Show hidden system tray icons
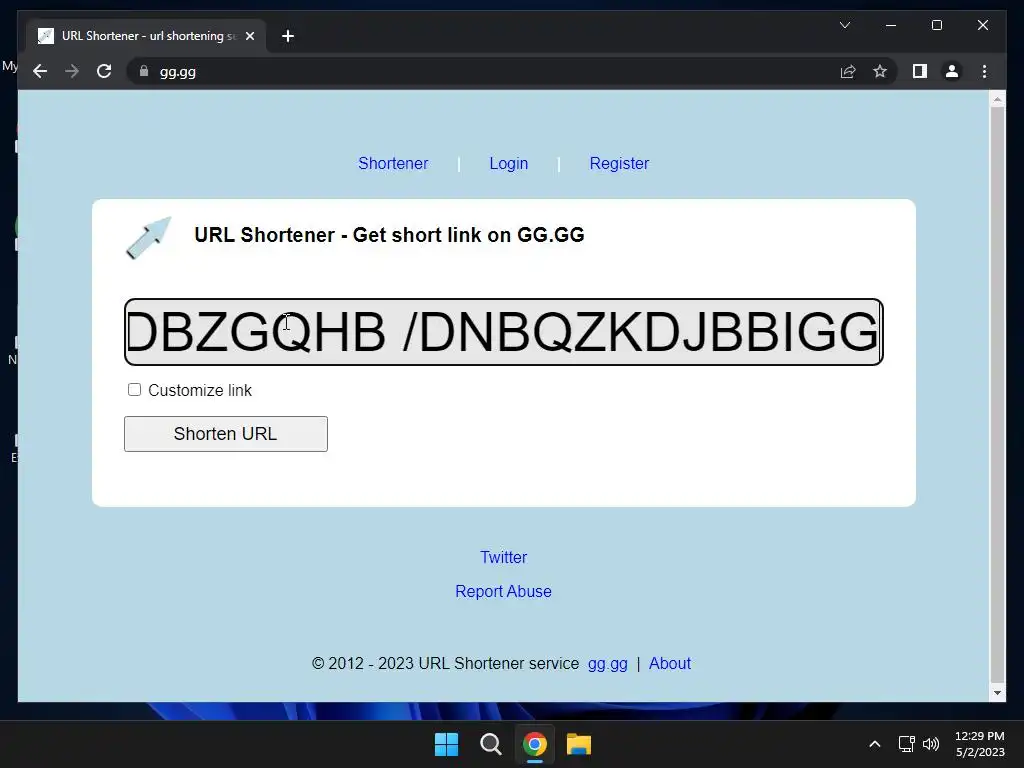1024x768 pixels. click(x=874, y=744)
